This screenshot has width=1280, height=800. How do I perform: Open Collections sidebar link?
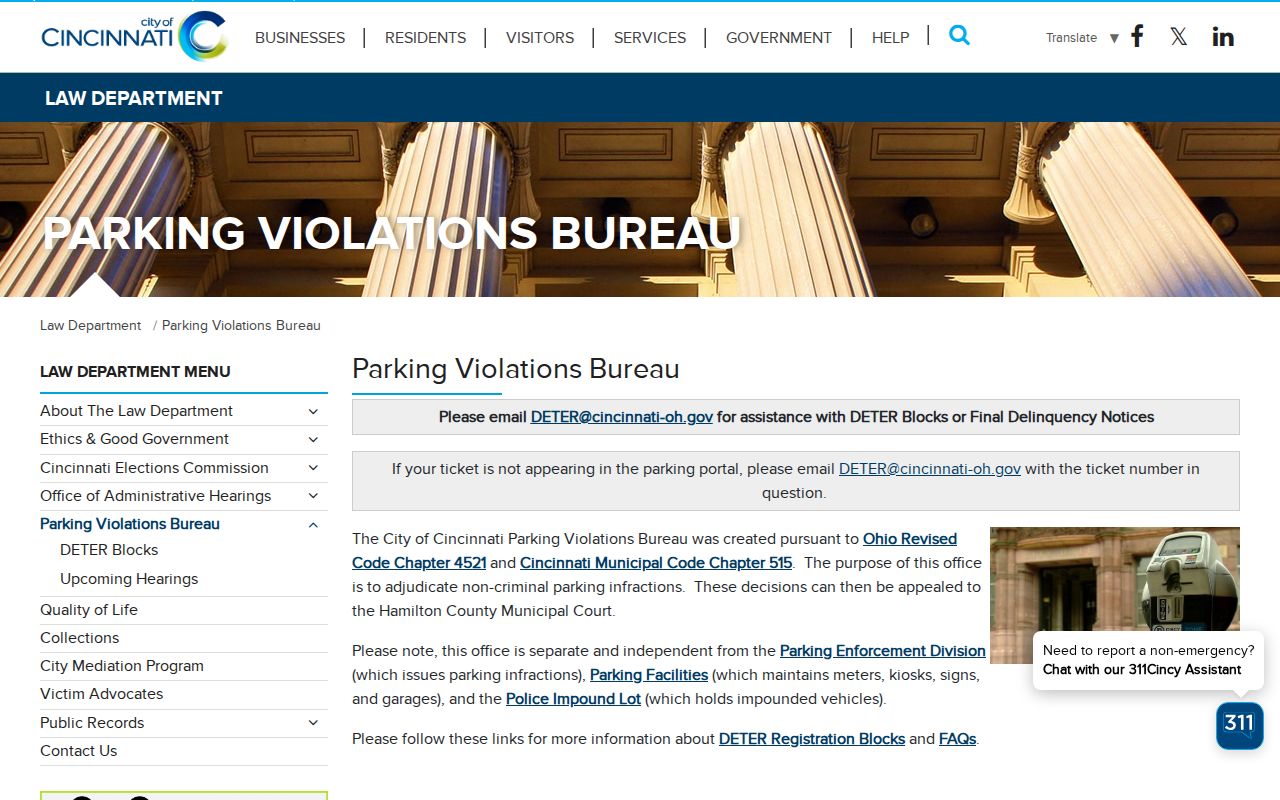tap(80, 638)
